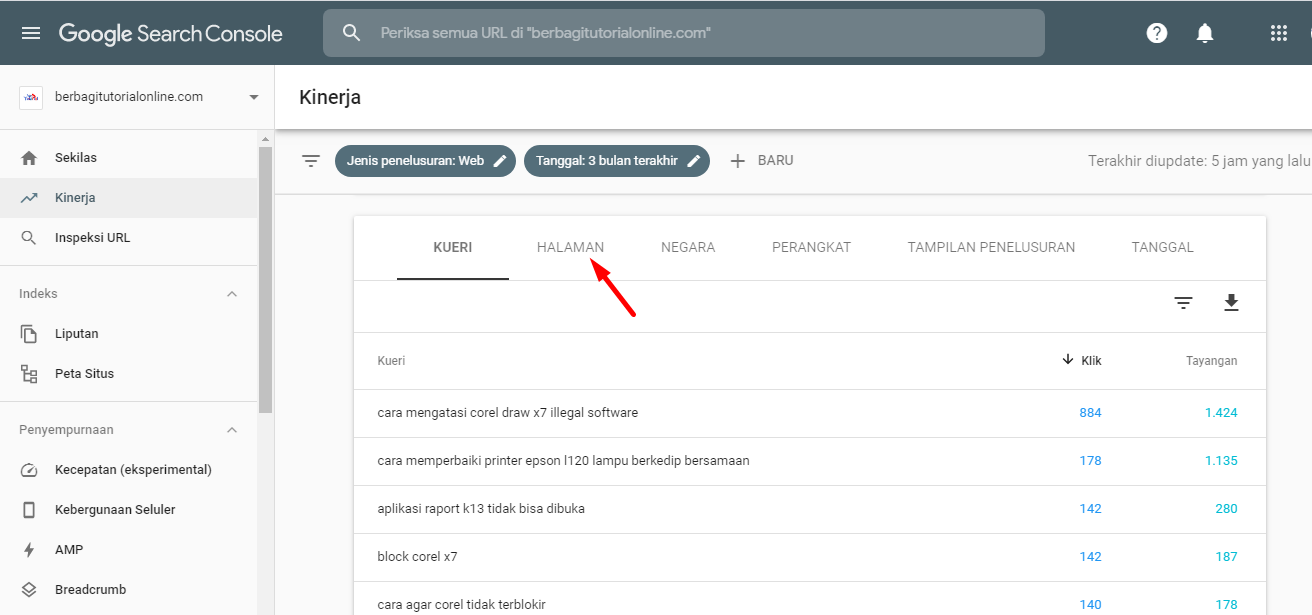Select query 'cara agar corel tidak terblokir'
The width and height of the screenshot is (1312, 615).
(461, 605)
